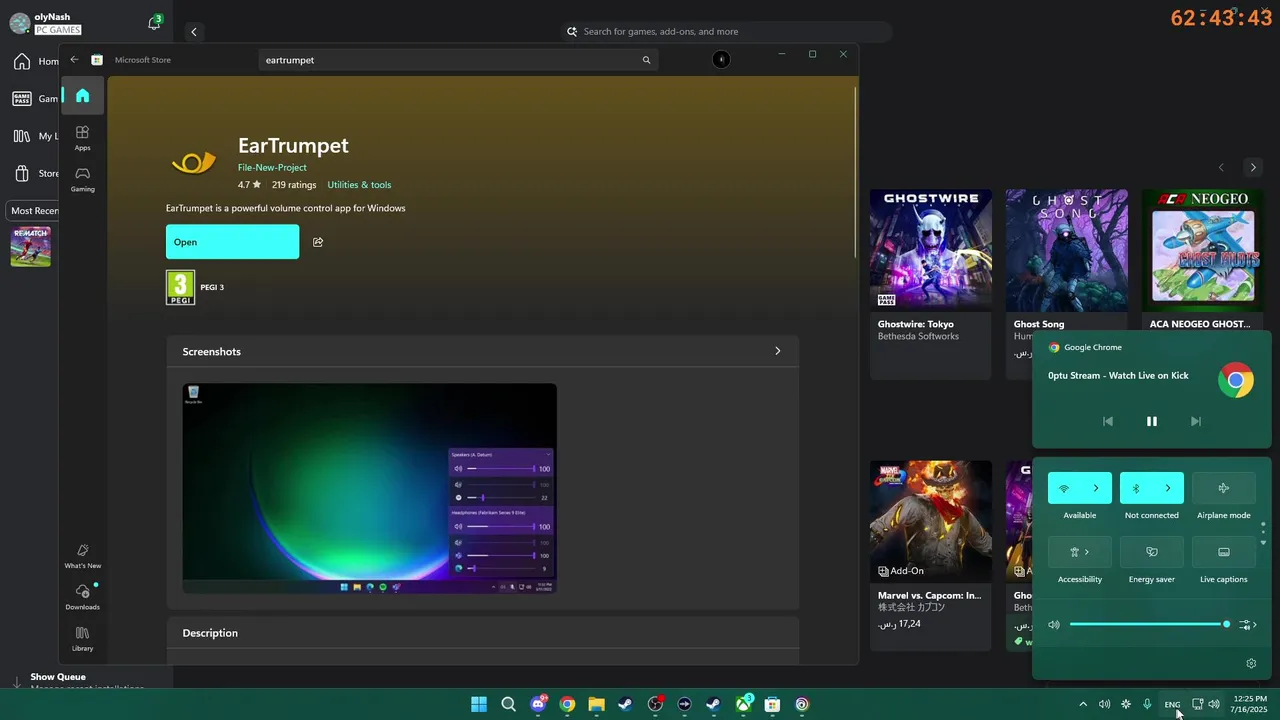Go to next games carousel page
The width and height of the screenshot is (1280, 720).
click(1252, 168)
